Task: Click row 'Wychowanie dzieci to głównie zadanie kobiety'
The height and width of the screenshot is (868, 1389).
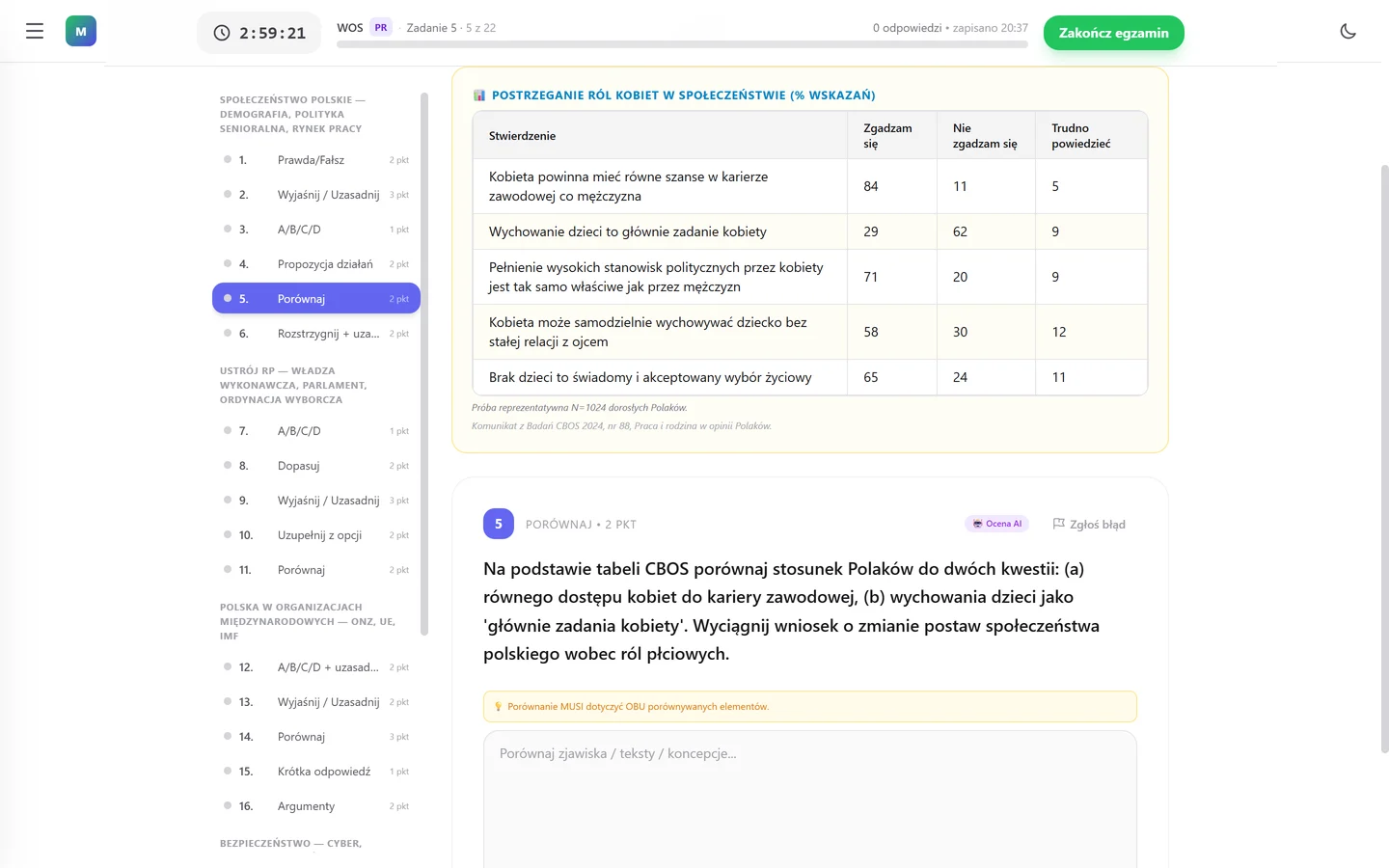Action: point(810,231)
